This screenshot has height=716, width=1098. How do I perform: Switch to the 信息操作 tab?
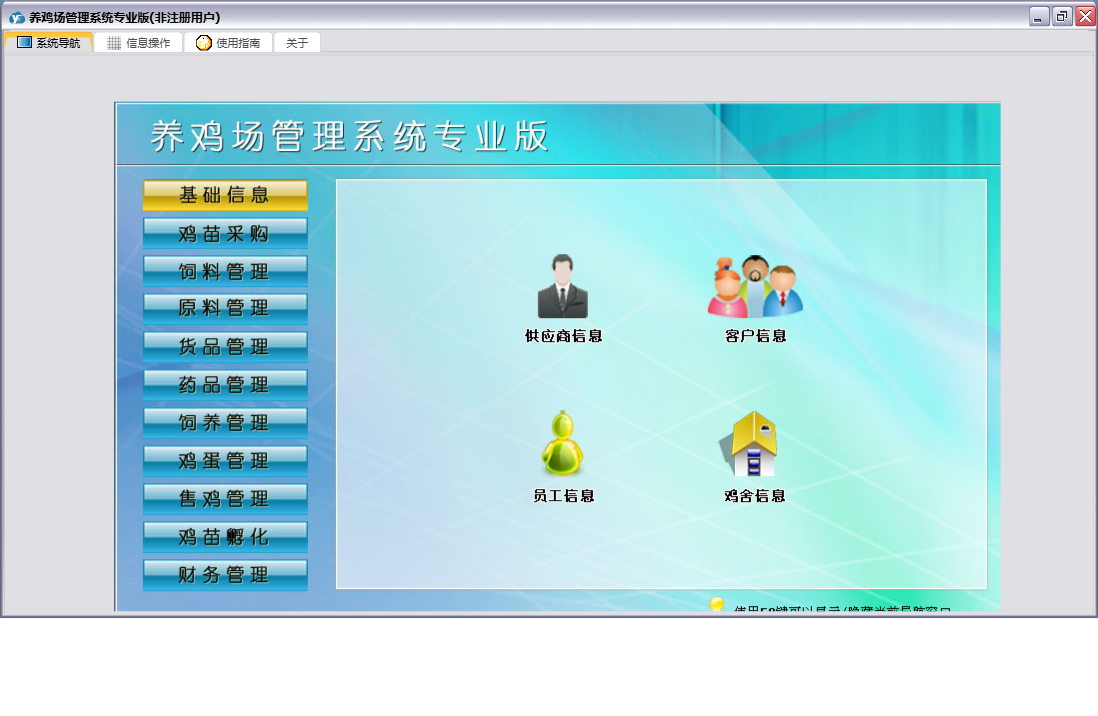click(x=139, y=43)
